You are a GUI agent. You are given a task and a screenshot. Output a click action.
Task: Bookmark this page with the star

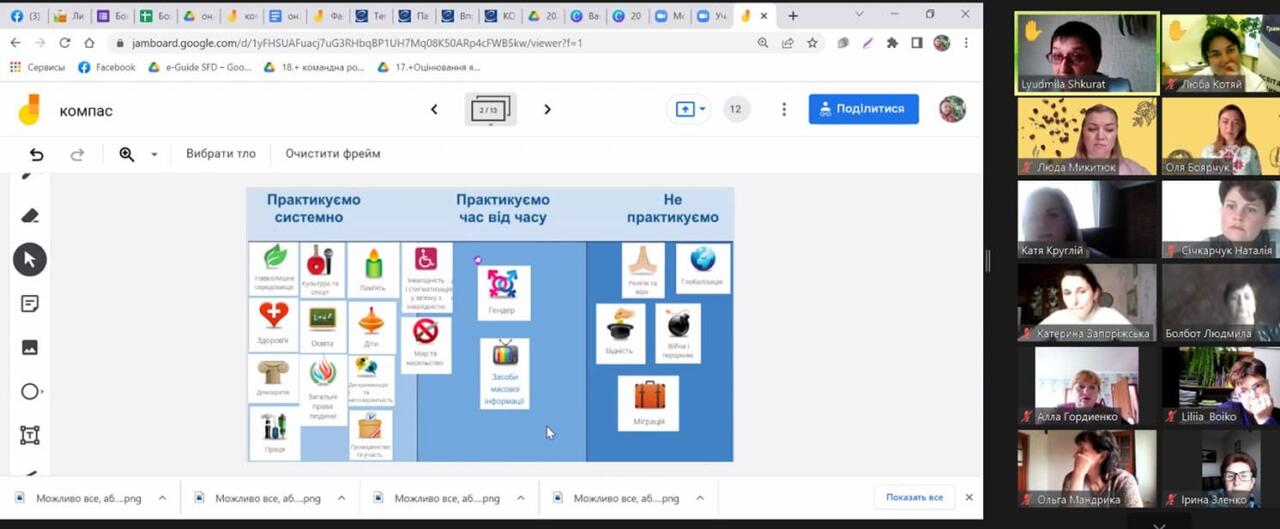tap(812, 43)
